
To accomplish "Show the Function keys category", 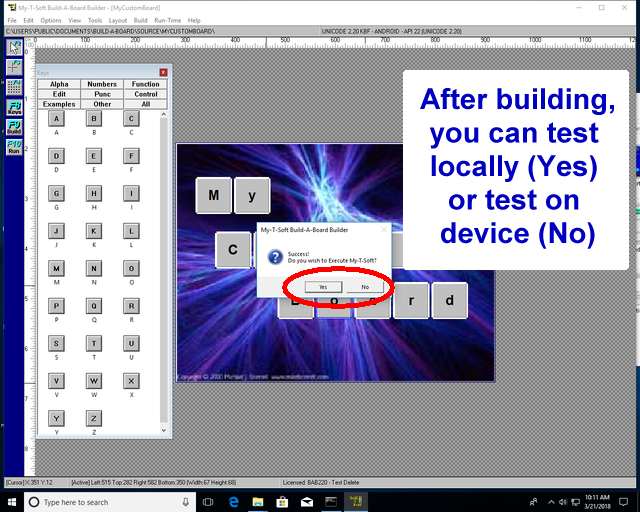I will (145, 85).
